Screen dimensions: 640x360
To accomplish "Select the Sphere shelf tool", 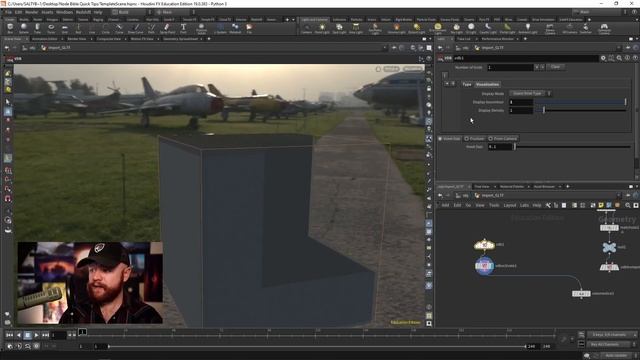I will 24,28.
